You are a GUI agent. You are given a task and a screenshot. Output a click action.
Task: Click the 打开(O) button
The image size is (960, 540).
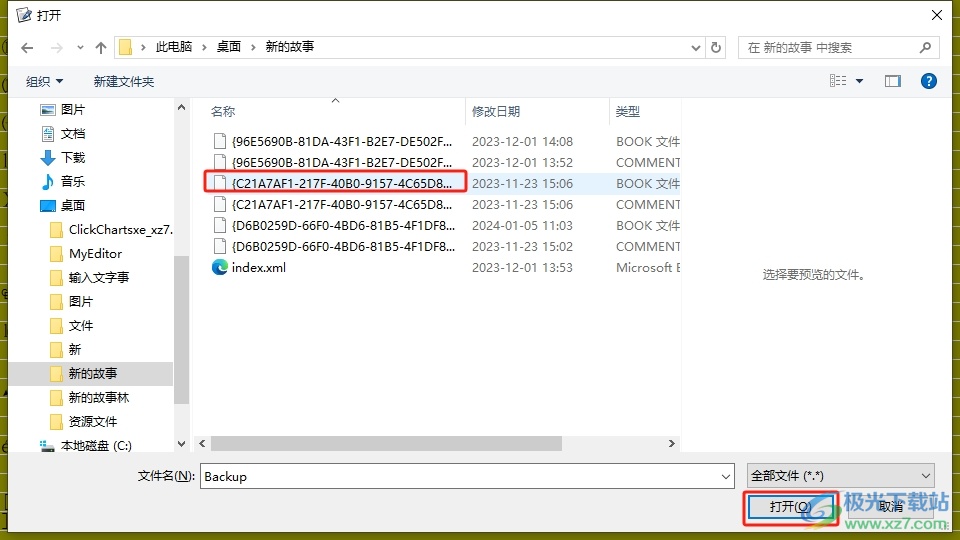[790, 506]
